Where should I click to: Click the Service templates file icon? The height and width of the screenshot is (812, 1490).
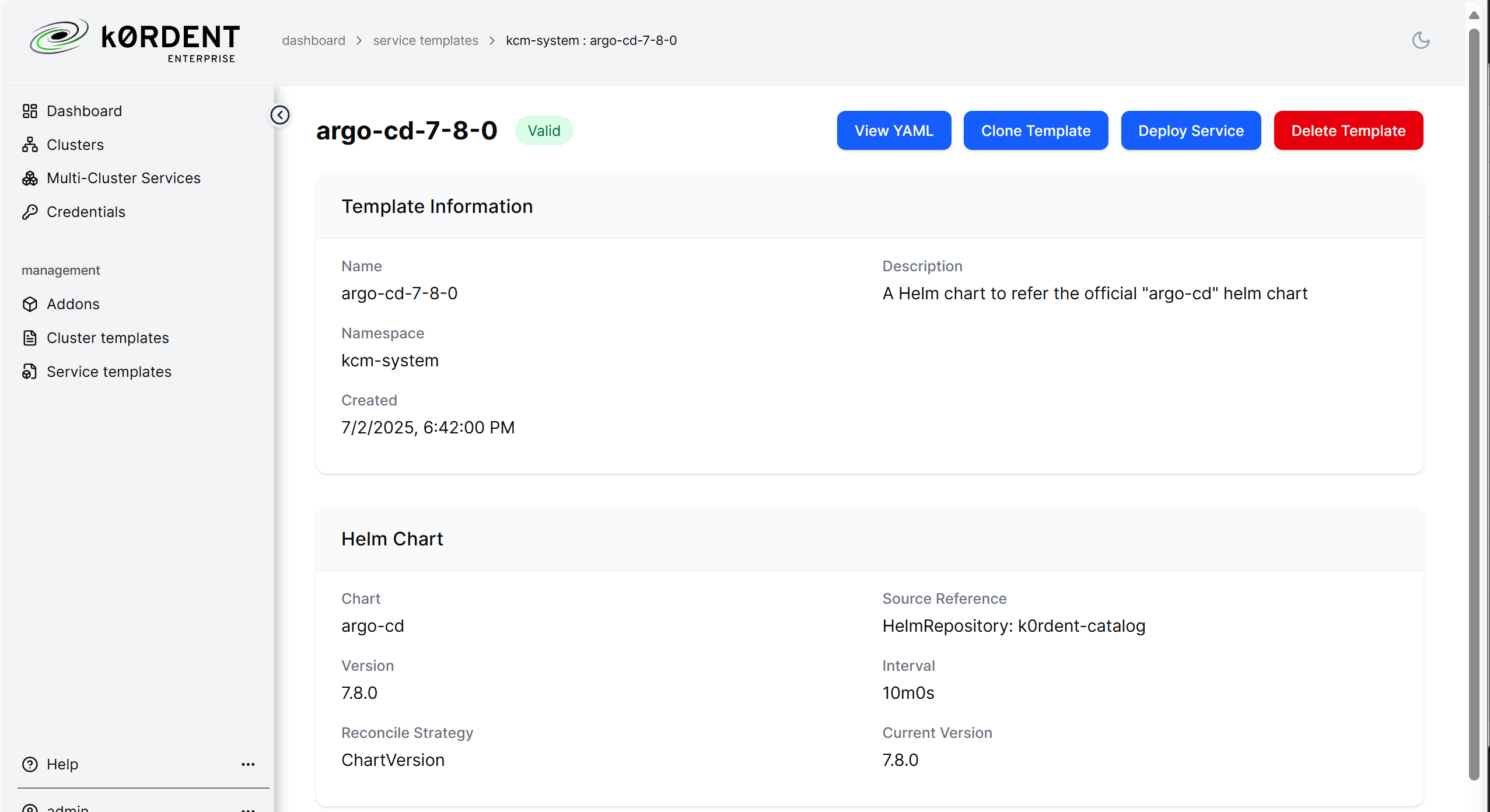pos(30,372)
